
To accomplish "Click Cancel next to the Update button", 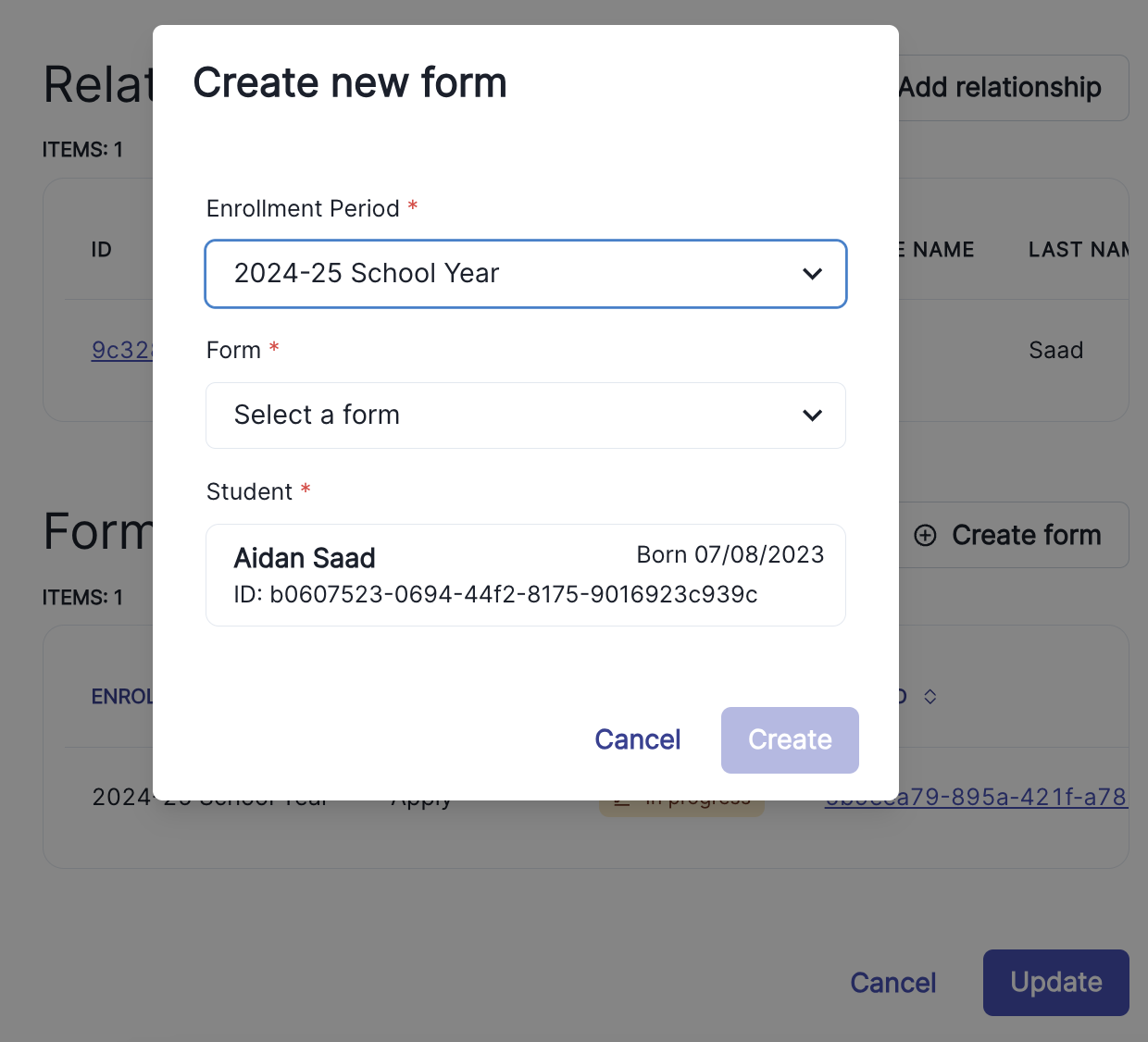I will click(x=892, y=983).
